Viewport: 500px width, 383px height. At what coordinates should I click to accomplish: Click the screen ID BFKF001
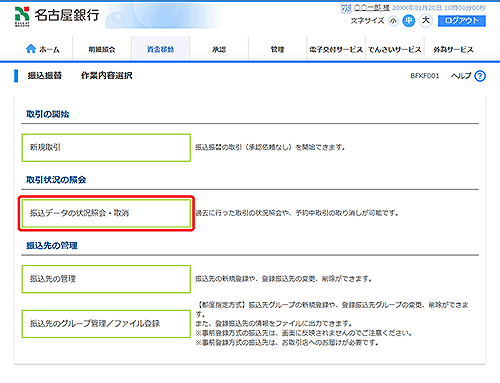click(x=425, y=76)
